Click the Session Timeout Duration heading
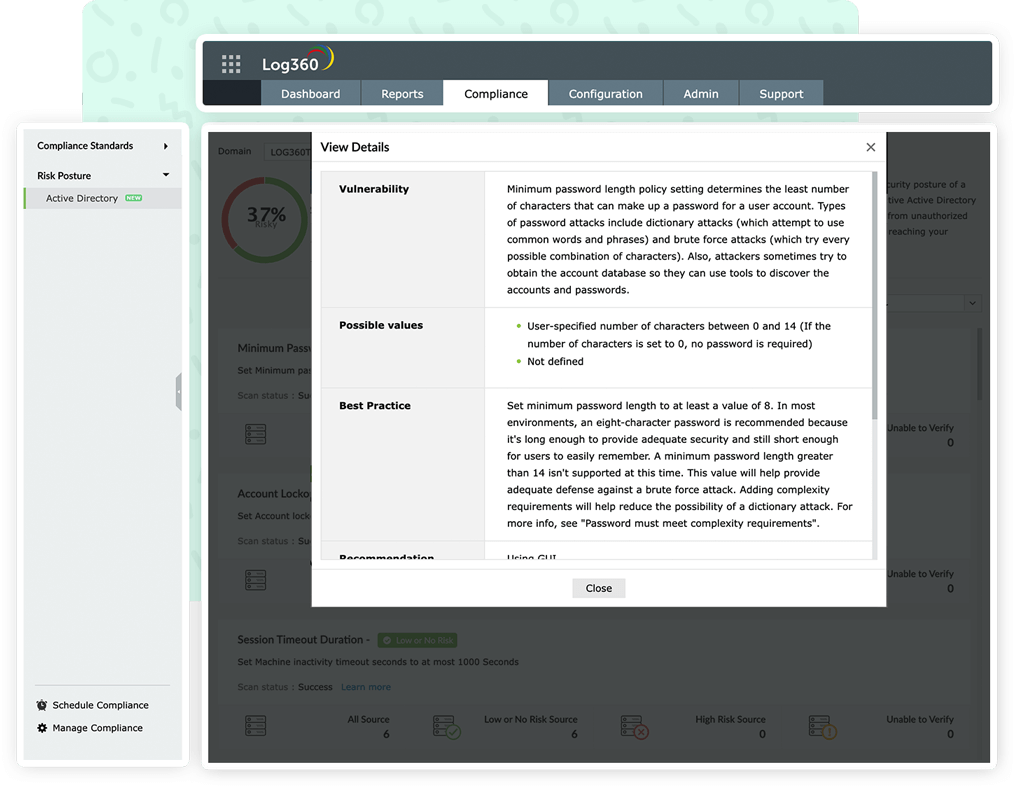The height and width of the screenshot is (787, 1015). [300, 639]
